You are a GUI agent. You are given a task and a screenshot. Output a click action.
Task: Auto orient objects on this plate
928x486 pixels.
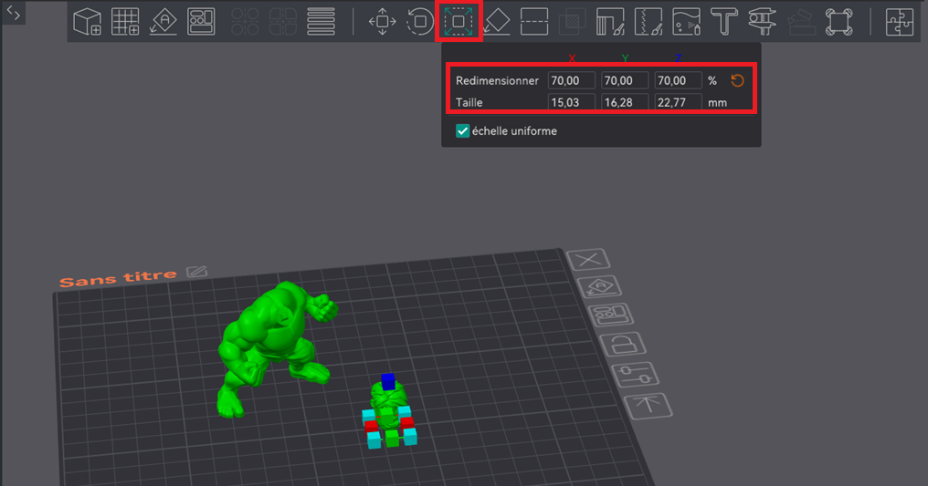coord(600,287)
